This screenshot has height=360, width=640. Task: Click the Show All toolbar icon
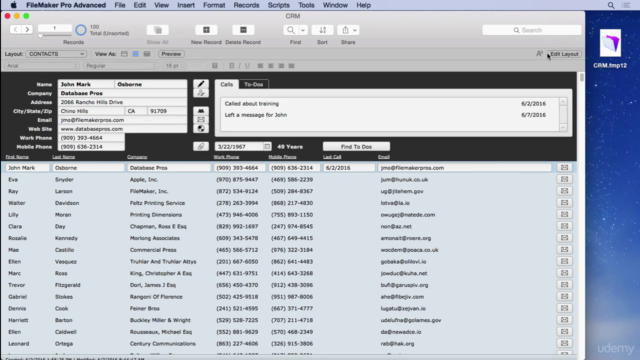(158, 30)
